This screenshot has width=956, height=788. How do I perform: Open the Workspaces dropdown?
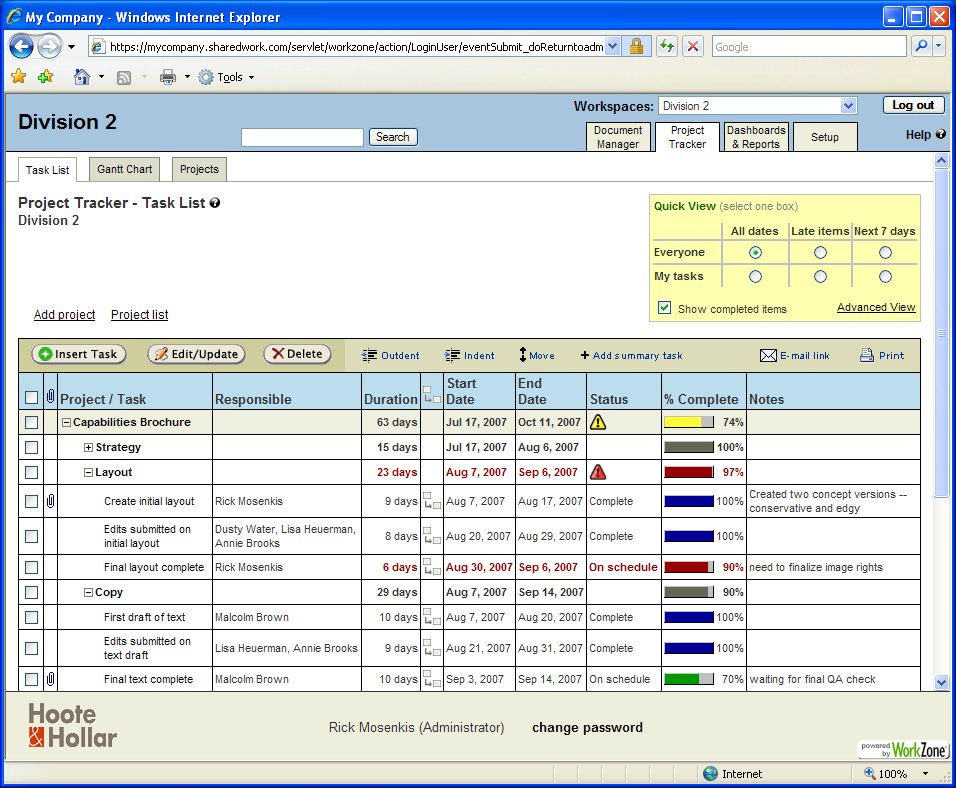[x=848, y=106]
